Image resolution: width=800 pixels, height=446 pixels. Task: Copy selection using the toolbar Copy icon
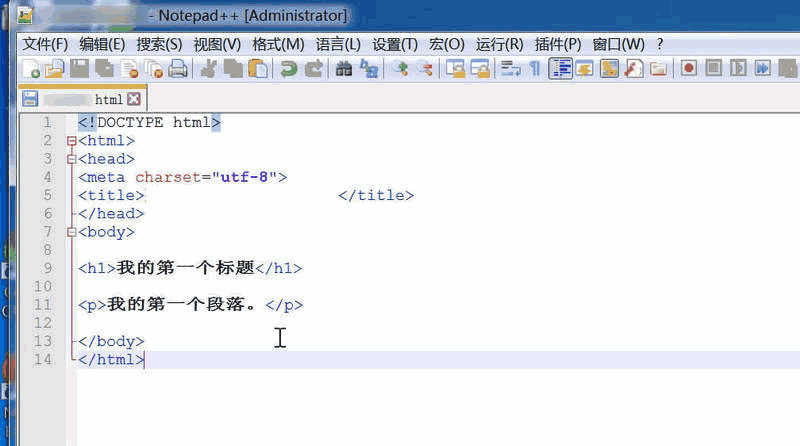pyautogui.click(x=234, y=68)
